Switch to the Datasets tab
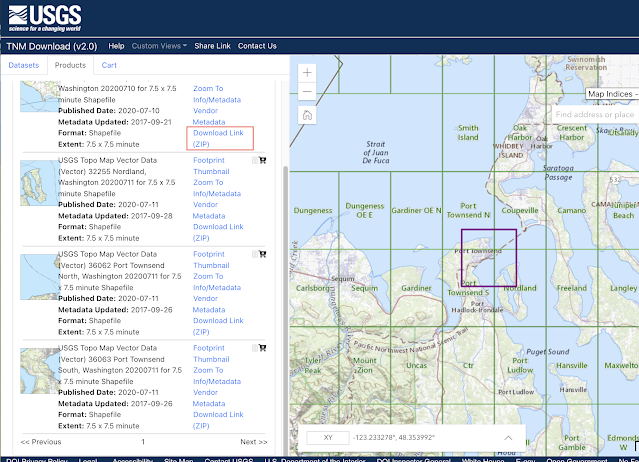Screen dimensions: 639x462 pos(24,65)
